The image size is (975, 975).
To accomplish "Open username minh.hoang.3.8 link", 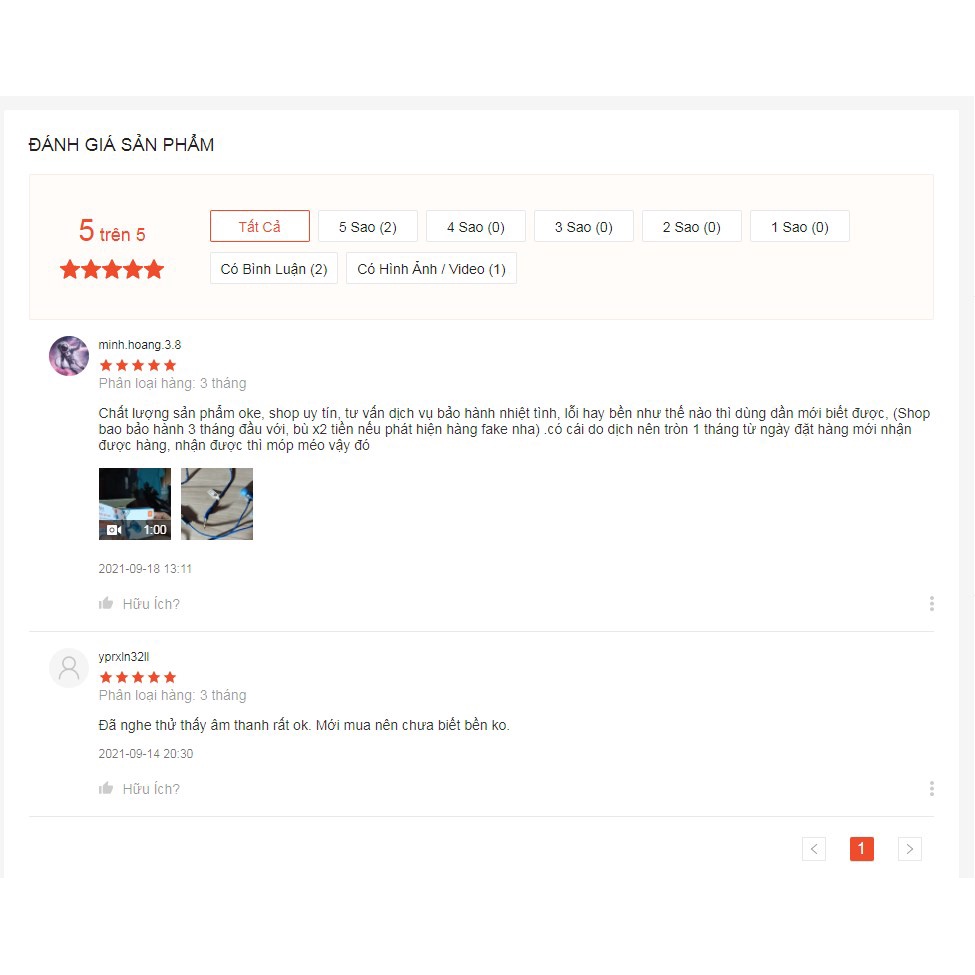I will [140, 344].
